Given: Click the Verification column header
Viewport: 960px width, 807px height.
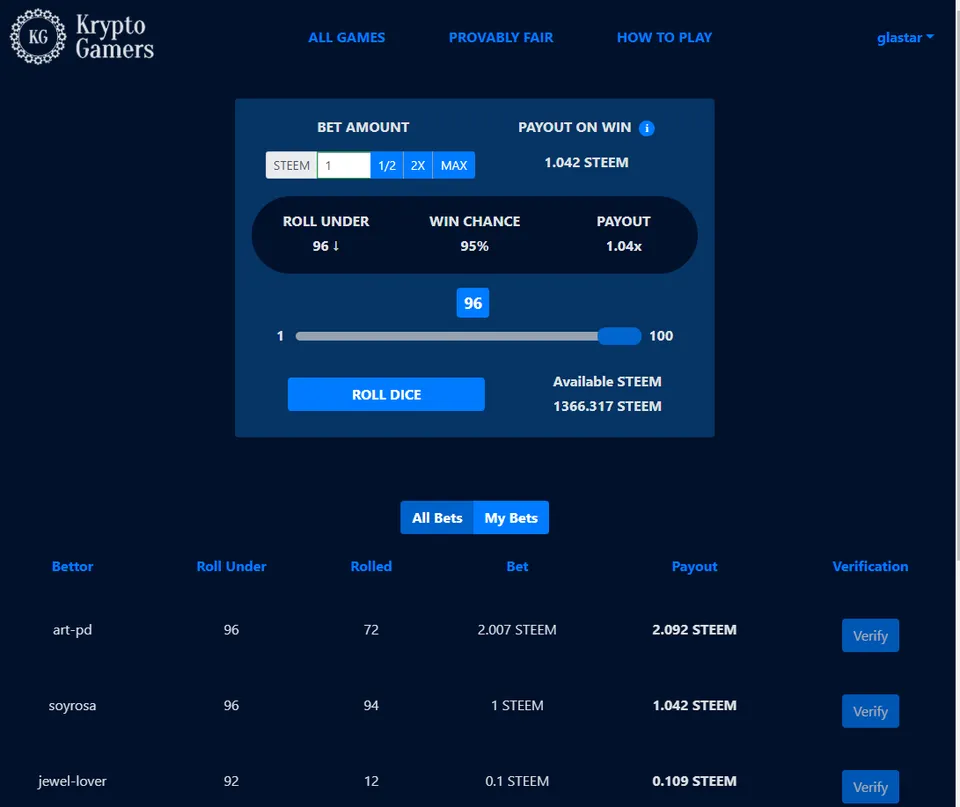Looking at the screenshot, I should pos(870,566).
